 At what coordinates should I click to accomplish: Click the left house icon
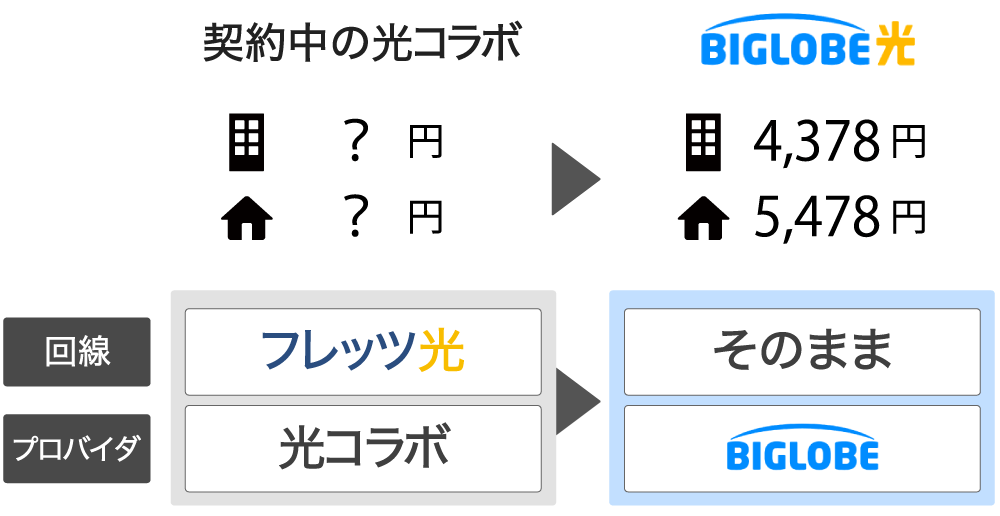pyautogui.click(x=246, y=219)
